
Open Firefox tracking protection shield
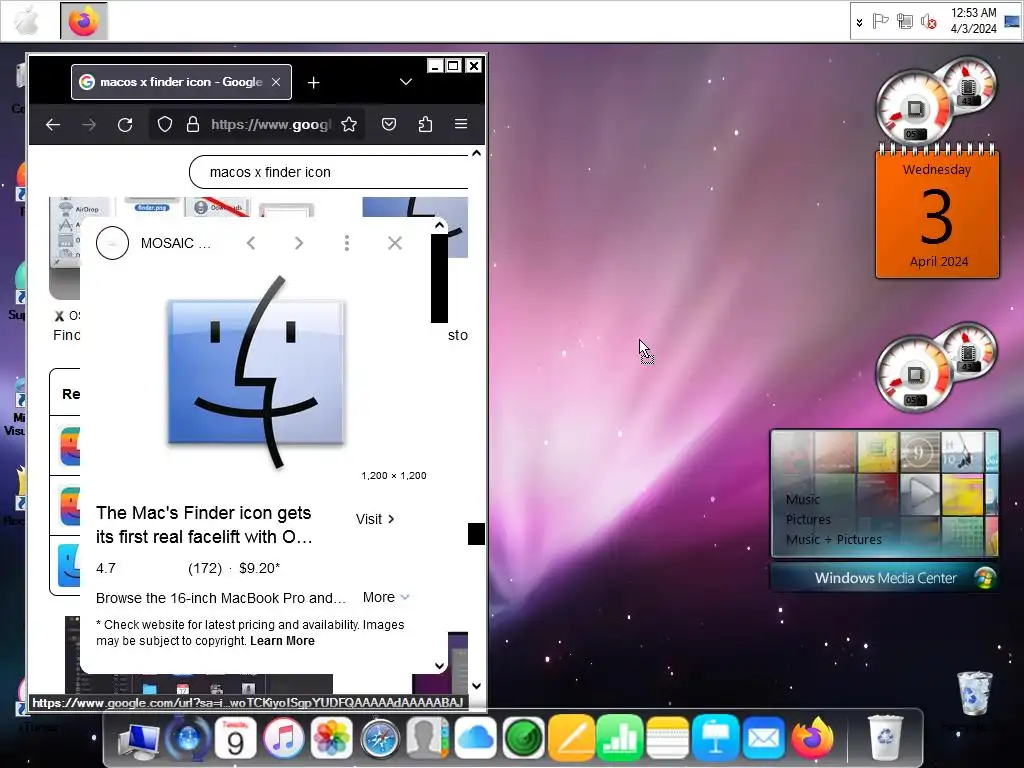pyautogui.click(x=165, y=124)
